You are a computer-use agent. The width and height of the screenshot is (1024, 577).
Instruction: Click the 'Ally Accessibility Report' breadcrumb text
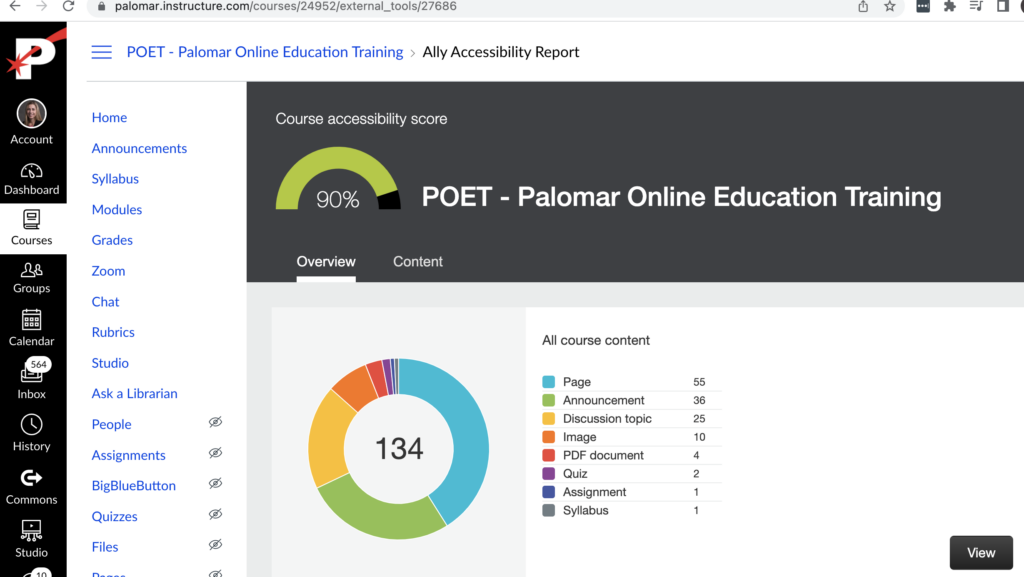tap(501, 52)
